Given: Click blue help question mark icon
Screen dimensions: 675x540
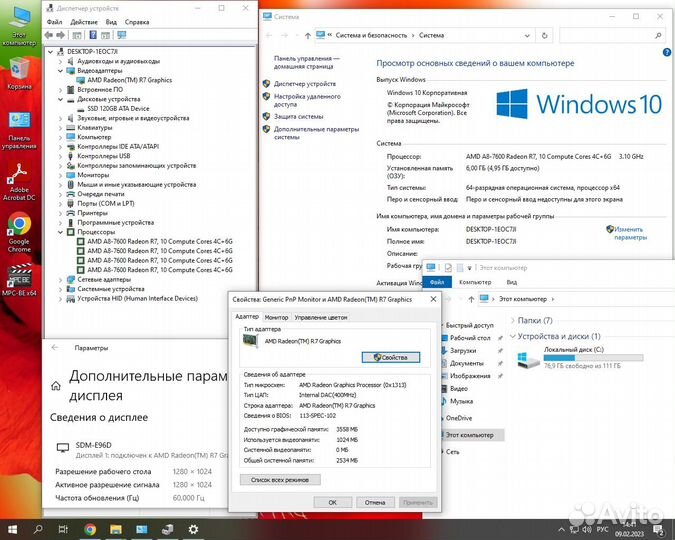Looking at the screenshot, I should click(x=667, y=53).
